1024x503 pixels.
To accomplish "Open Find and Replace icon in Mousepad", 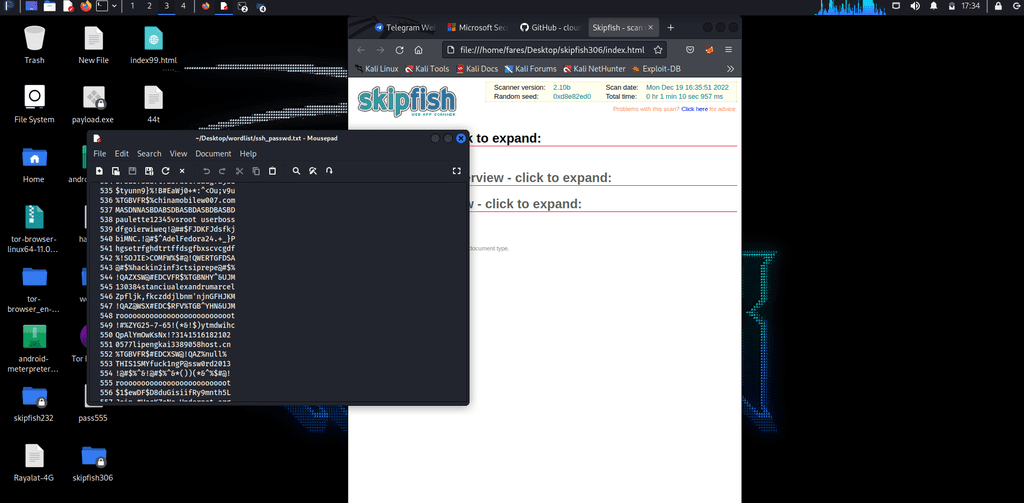I will point(313,171).
